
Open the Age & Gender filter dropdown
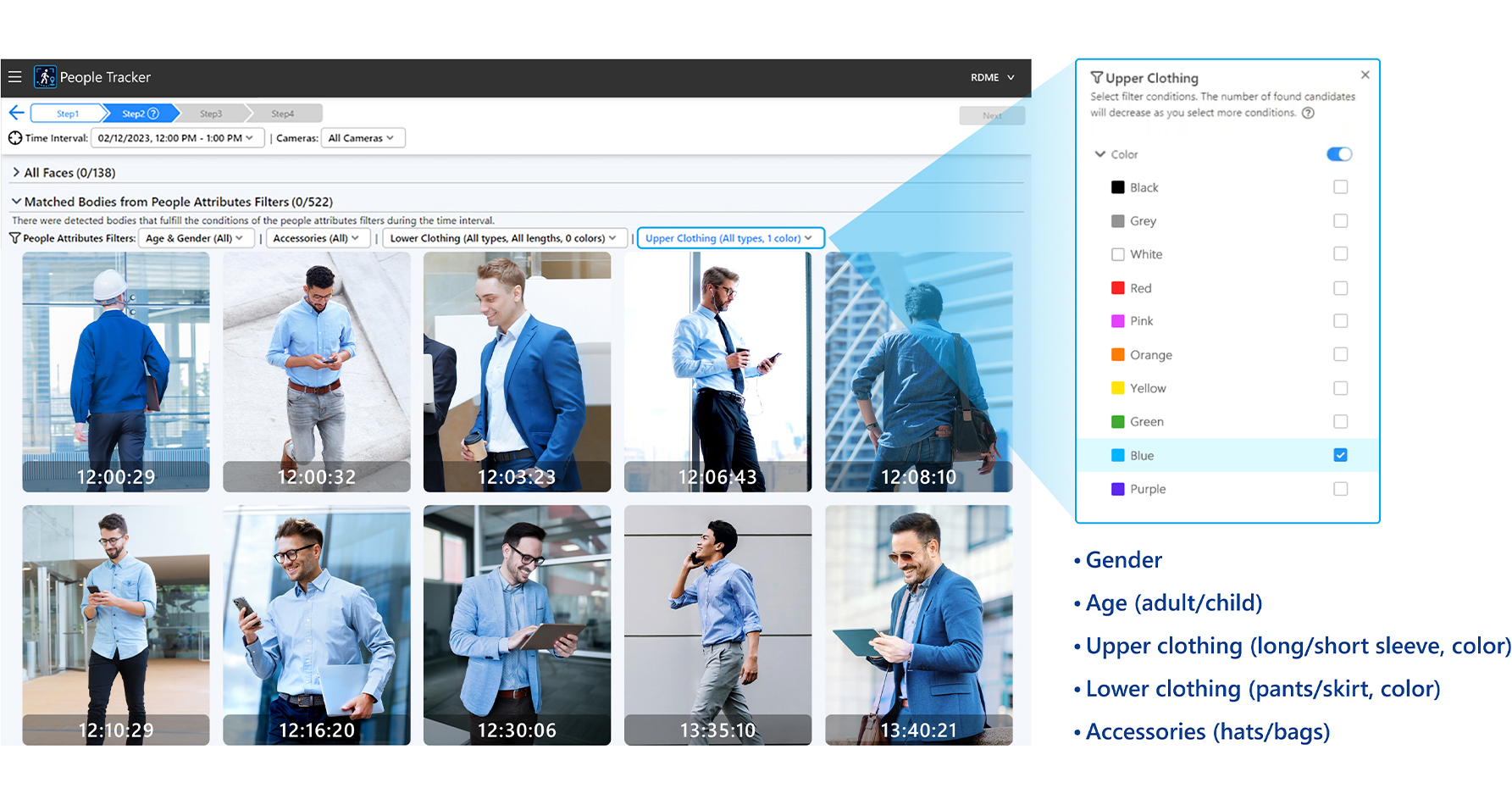click(195, 239)
